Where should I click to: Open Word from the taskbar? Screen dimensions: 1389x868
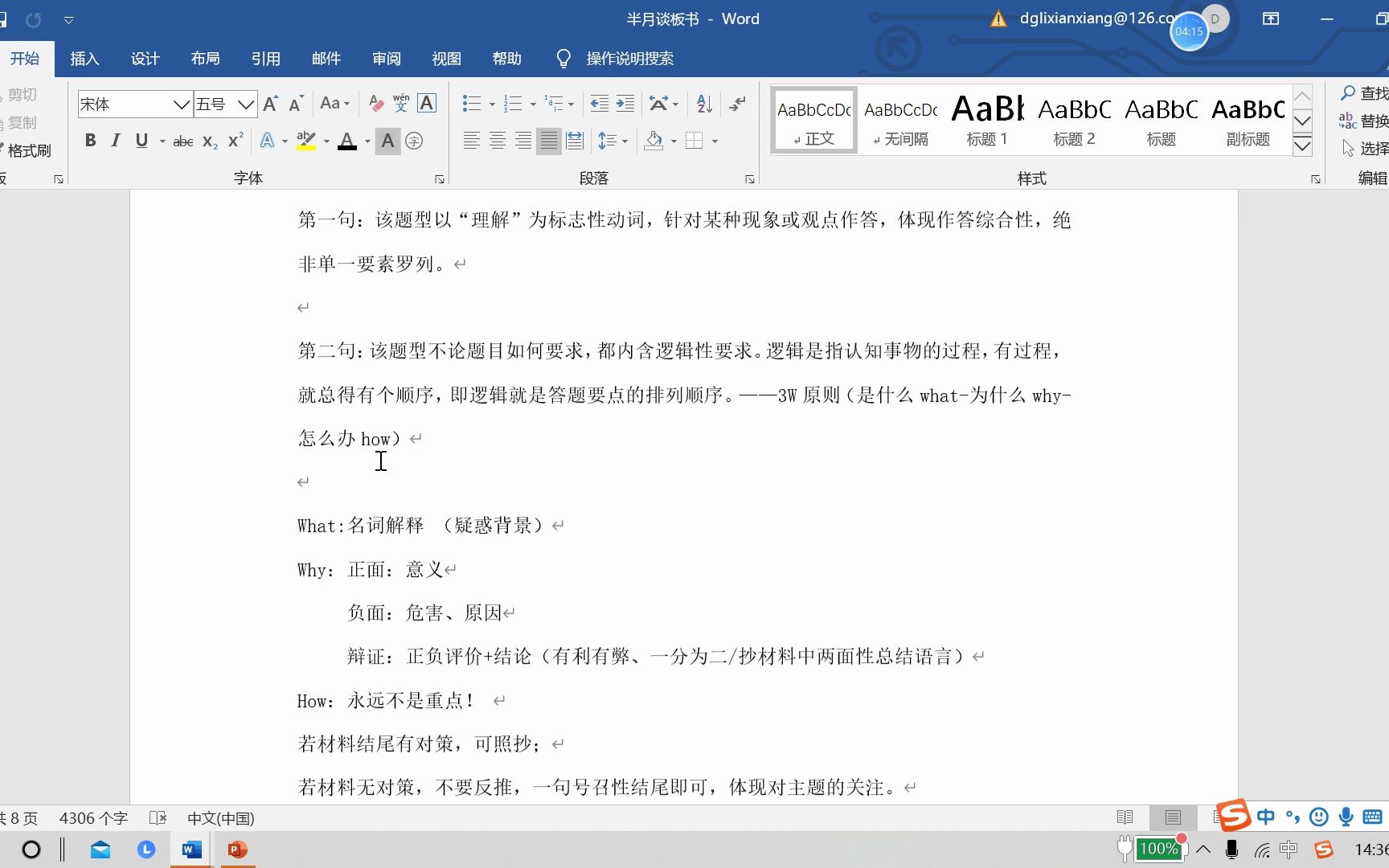click(192, 850)
